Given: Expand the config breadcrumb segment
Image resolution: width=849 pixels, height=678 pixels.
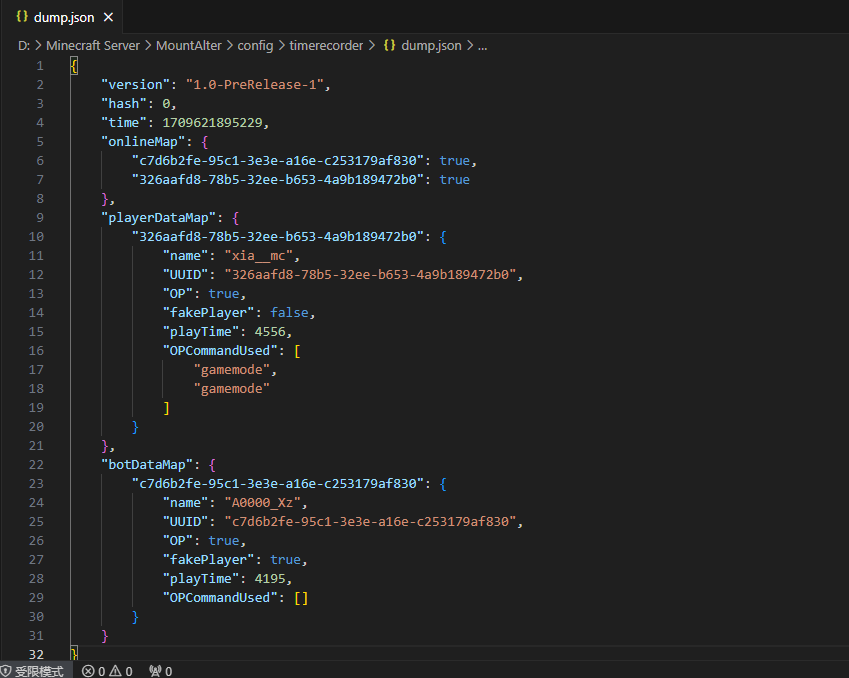Looking at the screenshot, I should click(x=255, y=45).
